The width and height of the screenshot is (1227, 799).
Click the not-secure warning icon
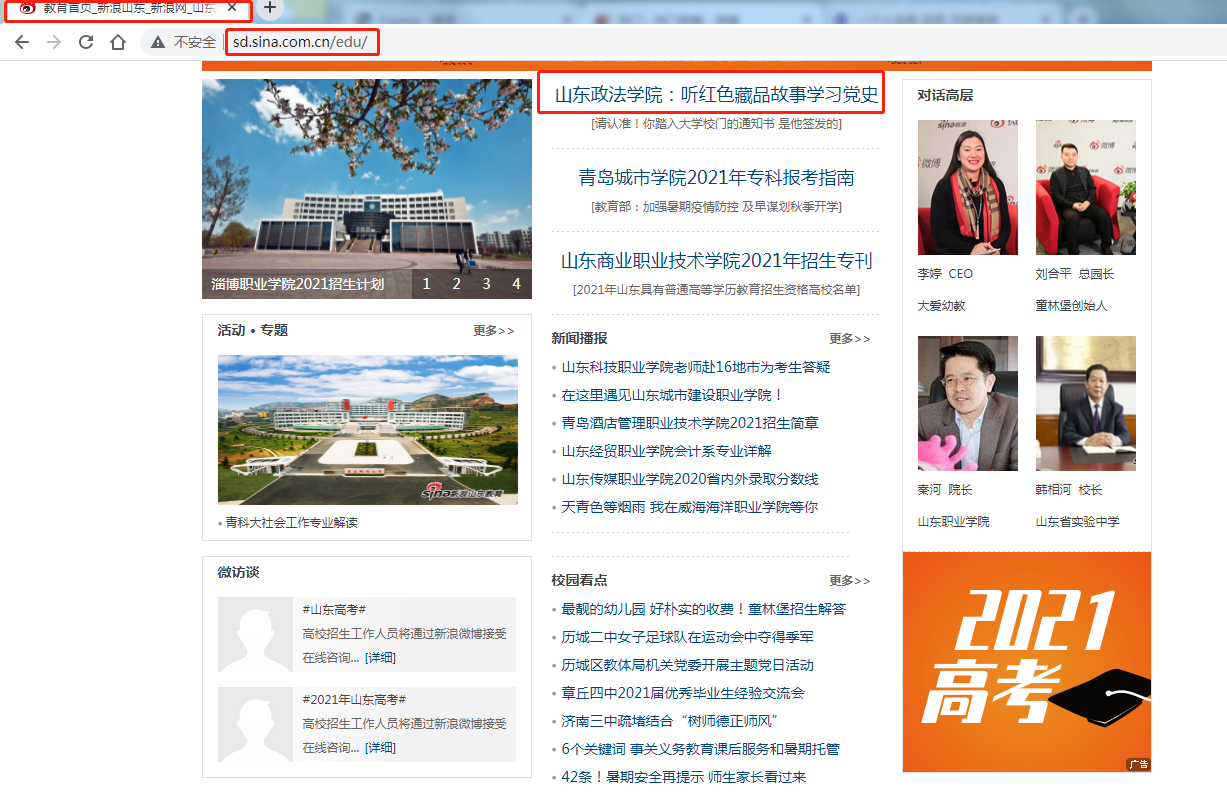158,42
